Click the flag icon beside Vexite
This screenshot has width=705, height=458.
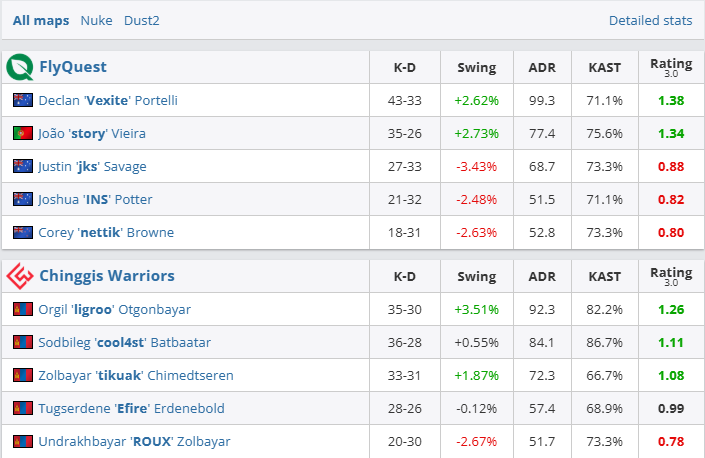coord(23,100)
